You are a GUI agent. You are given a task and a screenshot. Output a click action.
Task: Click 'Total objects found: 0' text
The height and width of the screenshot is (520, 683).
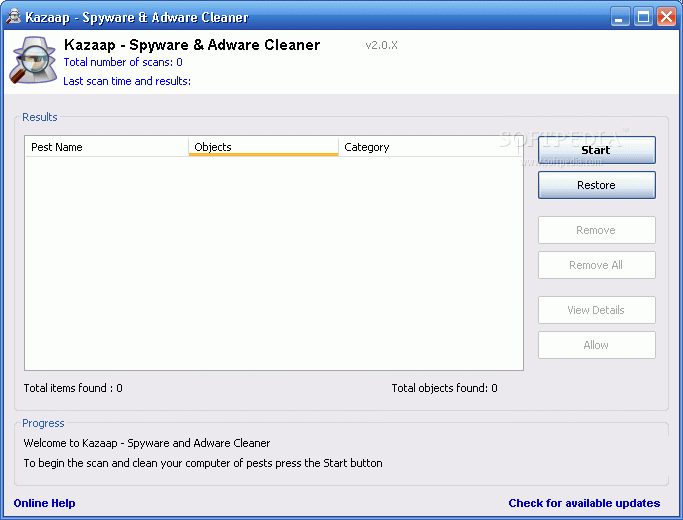coord(444,388)
